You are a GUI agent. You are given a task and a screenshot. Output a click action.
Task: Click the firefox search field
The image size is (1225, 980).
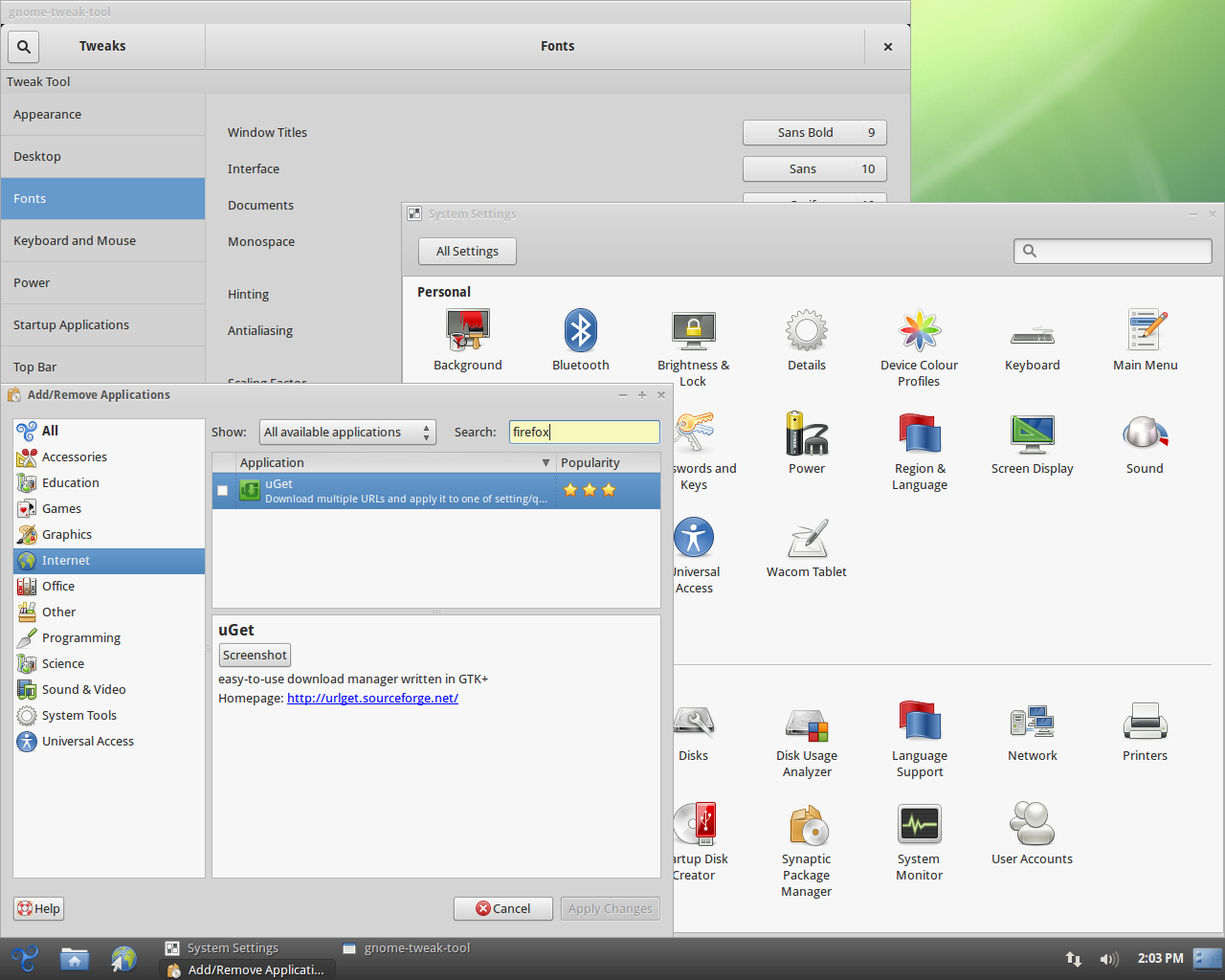[584, 433]
